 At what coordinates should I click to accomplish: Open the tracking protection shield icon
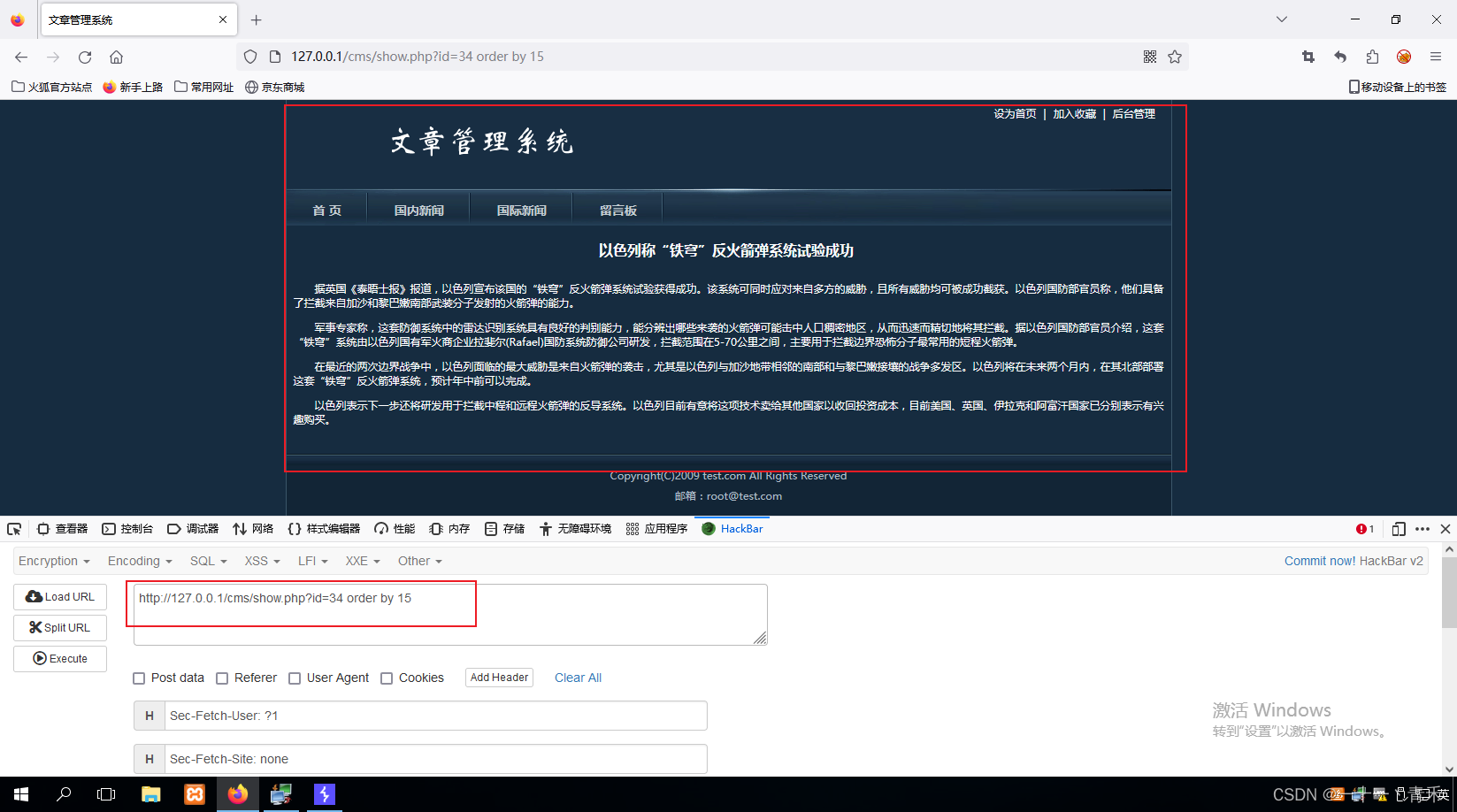click(250, 57)
